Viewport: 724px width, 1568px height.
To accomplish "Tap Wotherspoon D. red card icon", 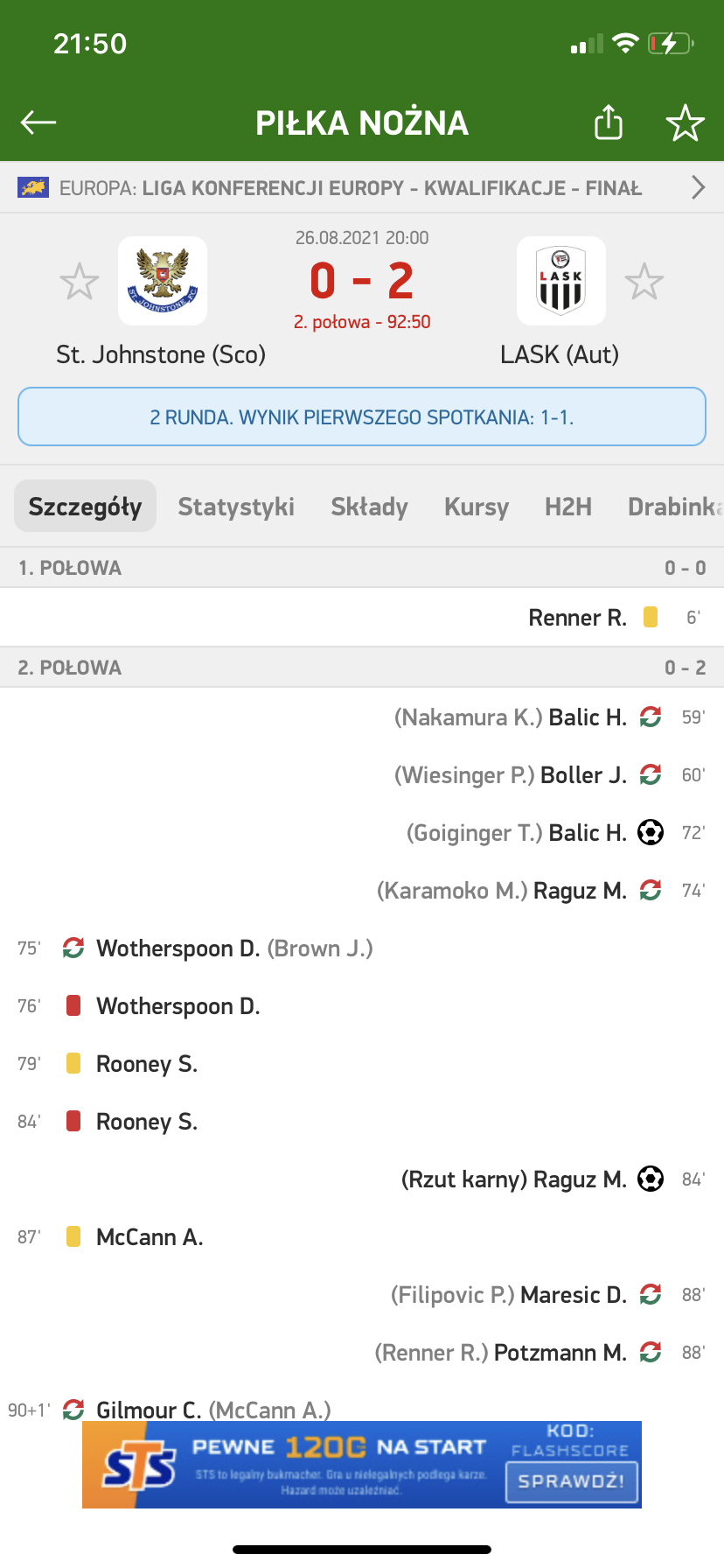I will click(73, 1005).
